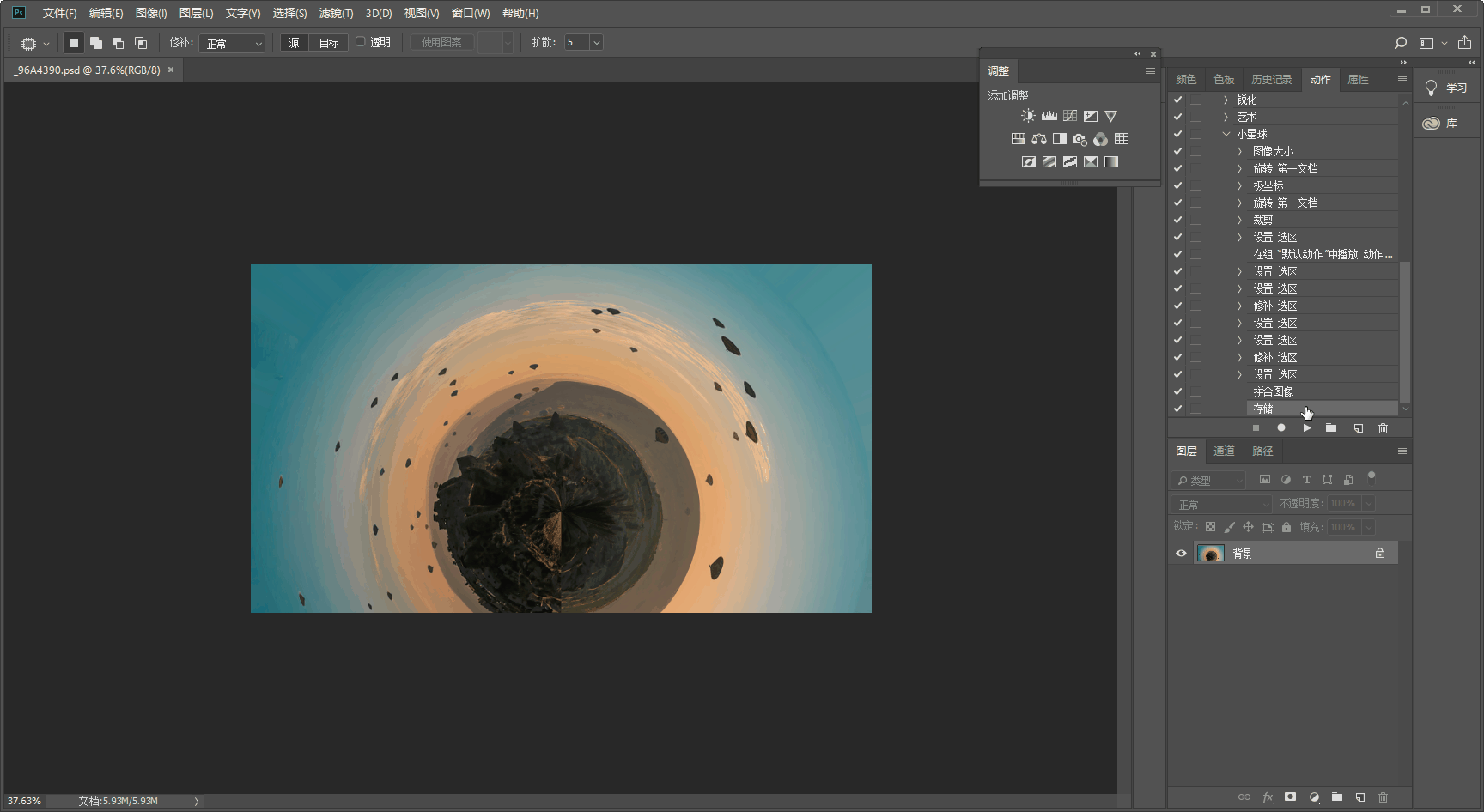Expand the 极坐标 action step
The height and width of the screenshot is (812, 1484).
click(1239, 185)
